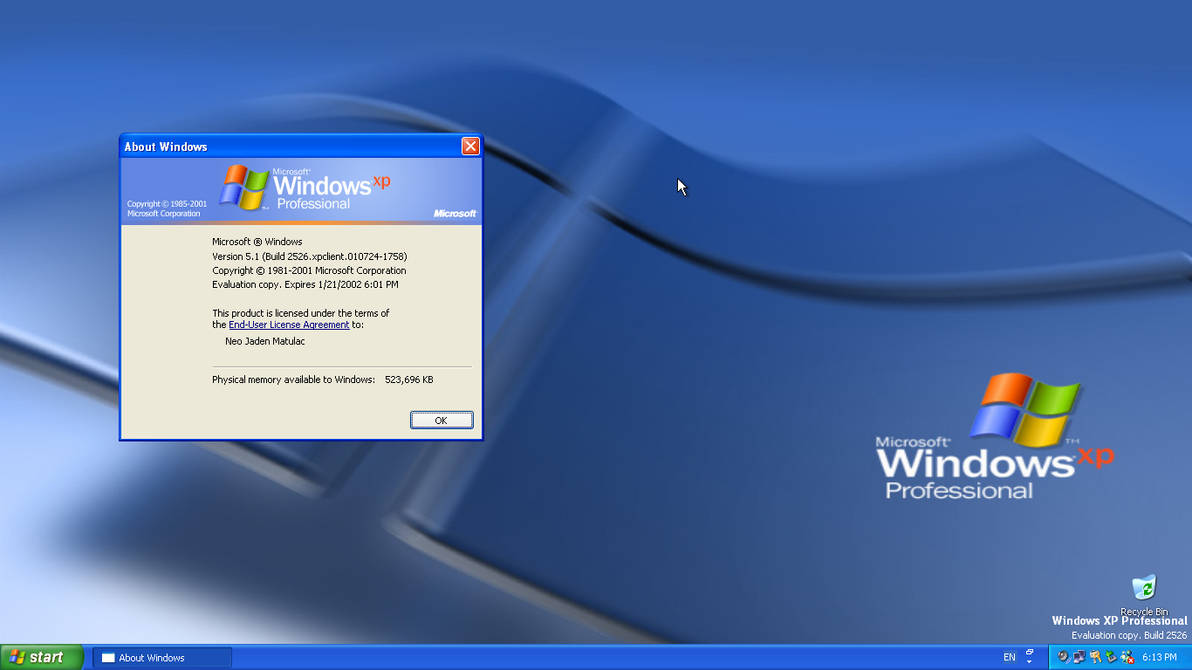Viewport: 1192px width, 670px height.
Task: Open the End-User License Agreement link
Action: pos(289,324)
